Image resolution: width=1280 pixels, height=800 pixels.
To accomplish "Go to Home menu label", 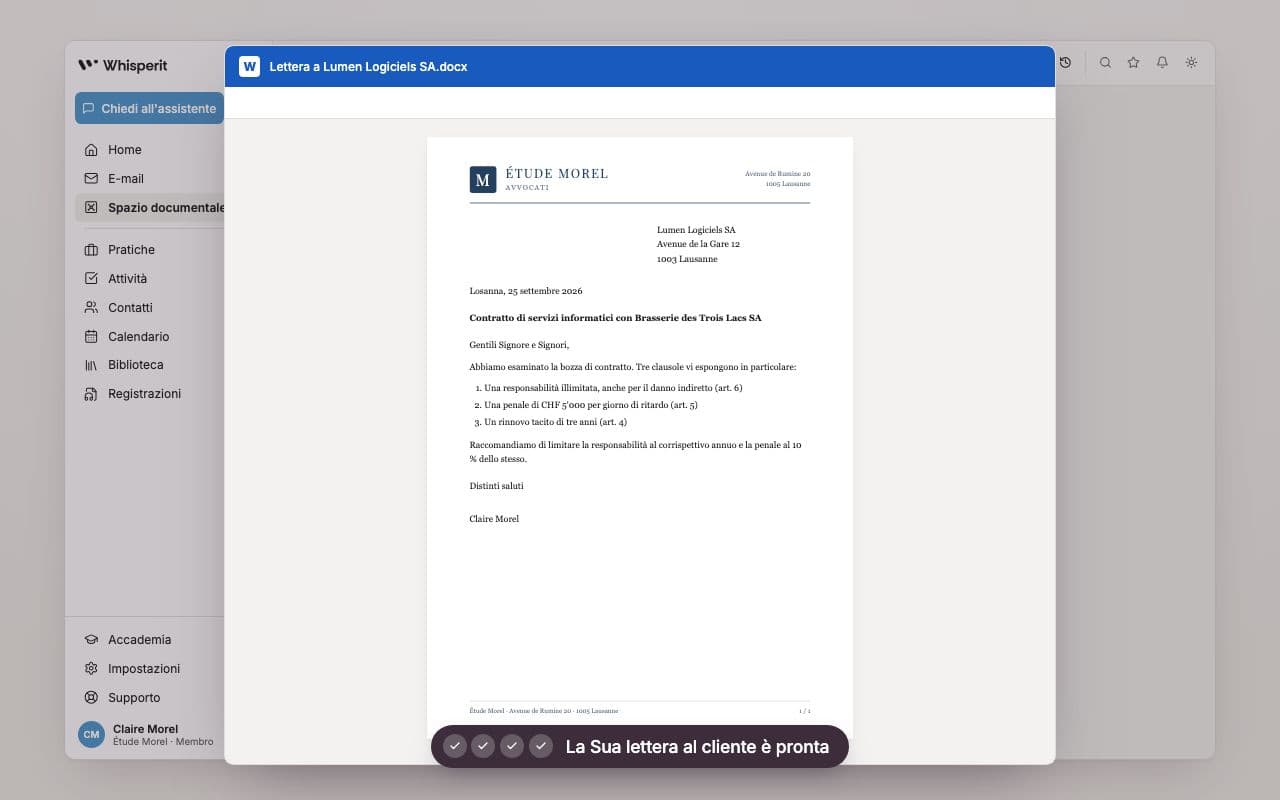I will pyautogui.click(x=125, y=150).
